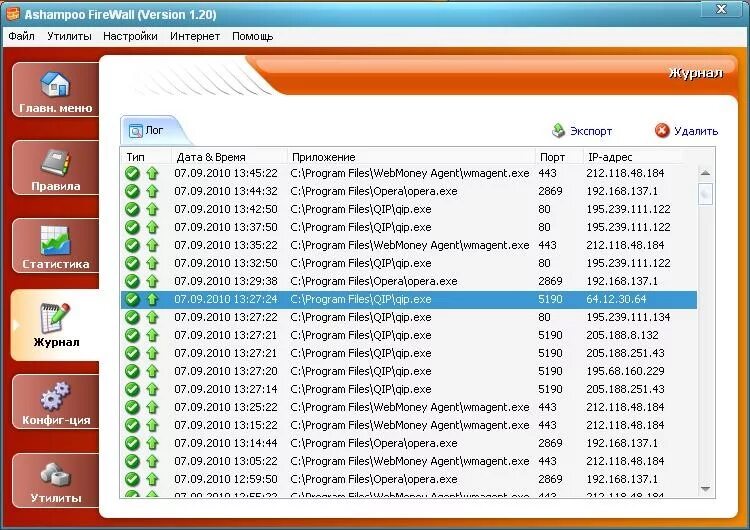
Task: Click green up arrow of 13:42:50 row
Action: click(152, 210)
